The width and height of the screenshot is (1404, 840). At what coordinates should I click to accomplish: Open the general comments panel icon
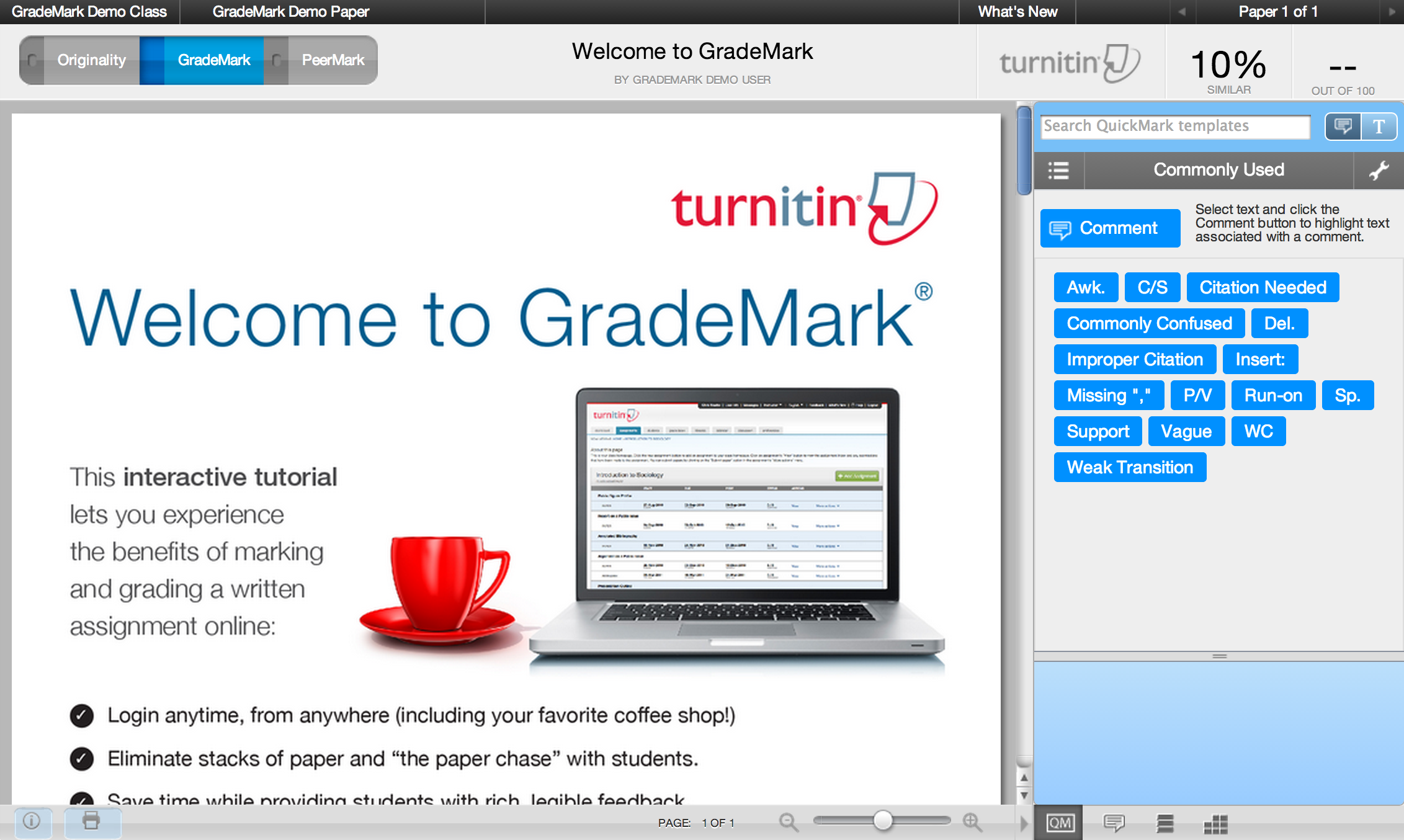tap(1114, 823)
